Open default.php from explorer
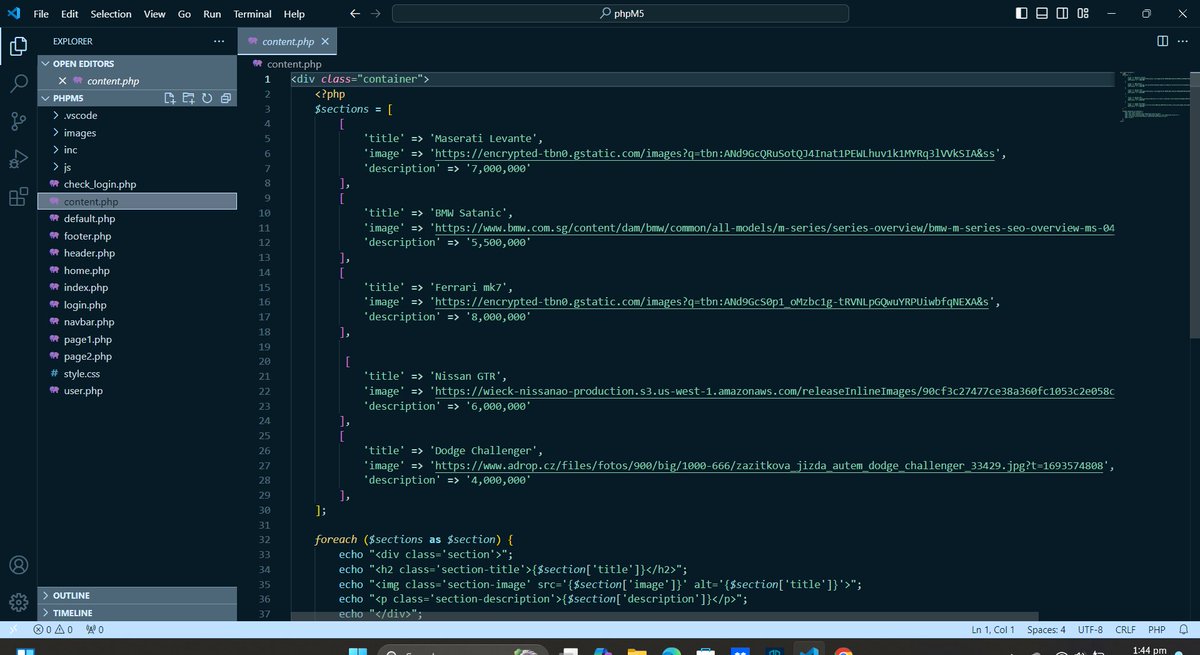 pyautogui.click(x=137, y=219)
